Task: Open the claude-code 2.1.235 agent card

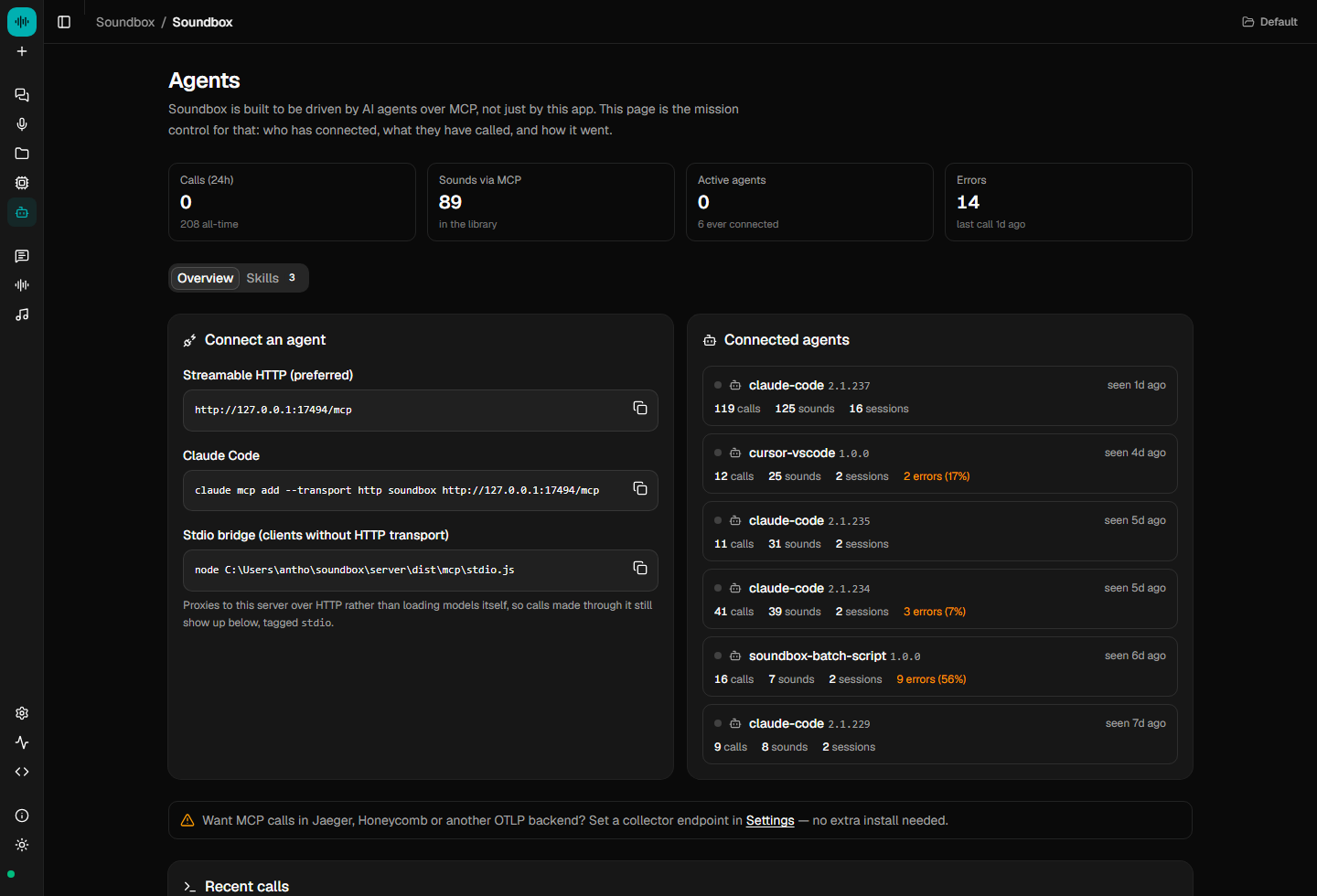Action: tap(939, 531)
